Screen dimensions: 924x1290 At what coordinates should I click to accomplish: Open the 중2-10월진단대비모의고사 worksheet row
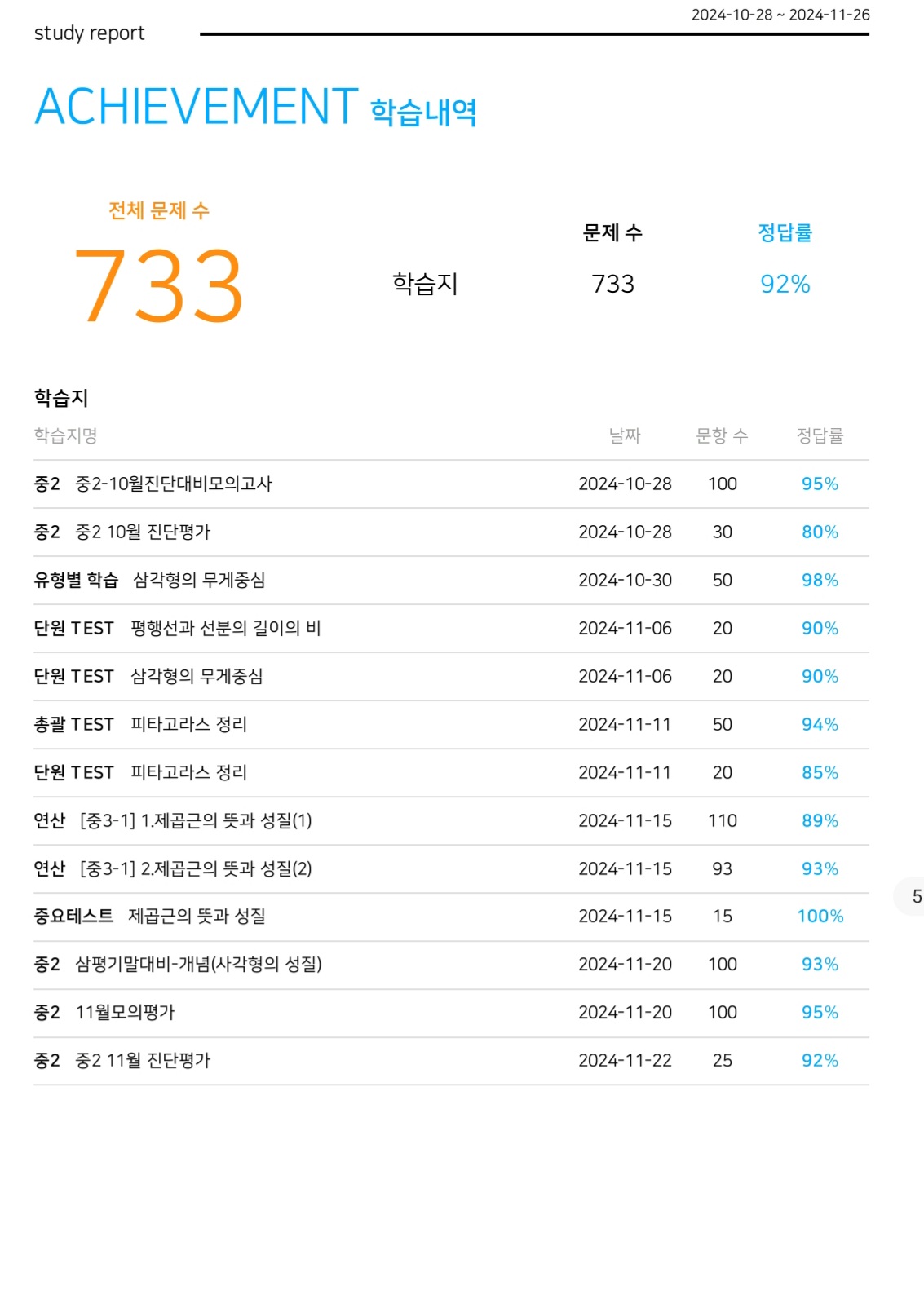coord(451,484)
